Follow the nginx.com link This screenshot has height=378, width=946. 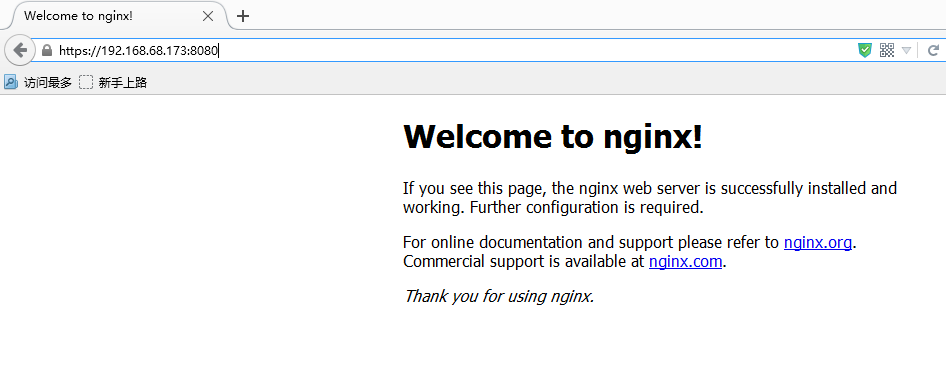(x=685, y=262)
